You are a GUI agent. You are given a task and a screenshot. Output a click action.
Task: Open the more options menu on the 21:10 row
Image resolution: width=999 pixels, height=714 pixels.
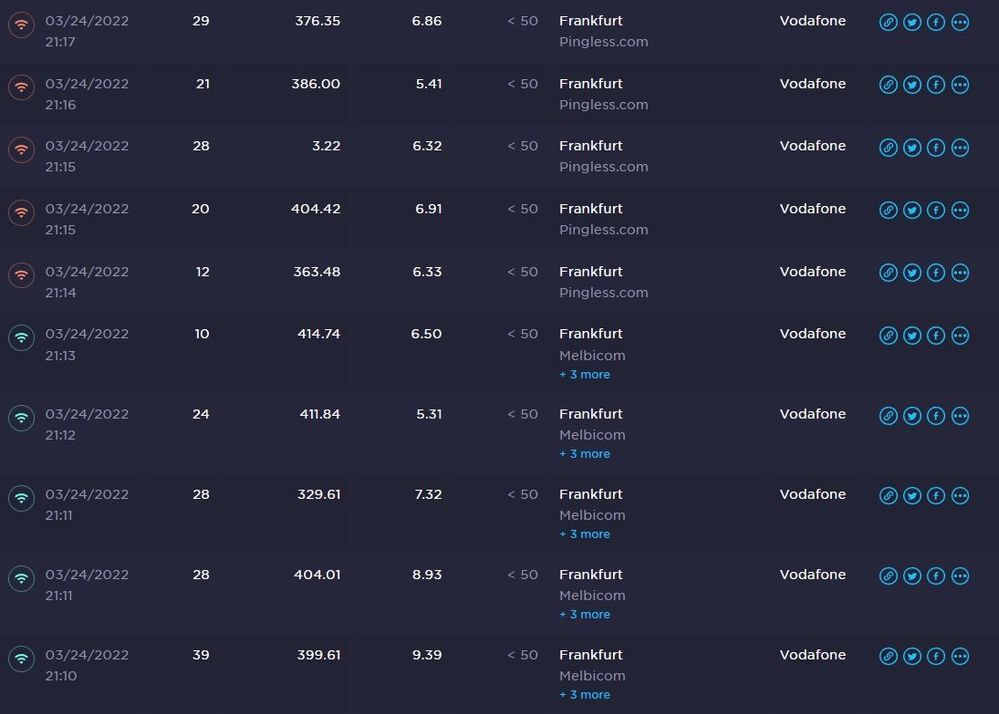(x=960, y=656)
